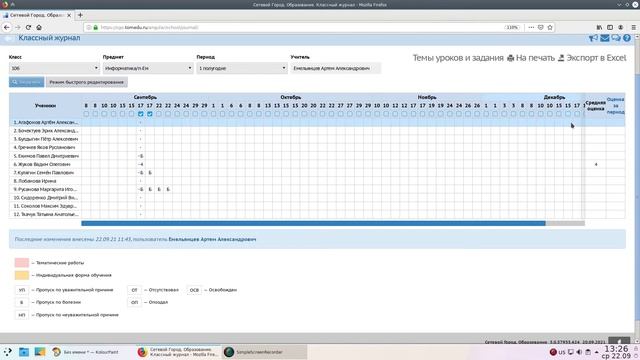Viewport: 640px width, 360px height.
Task: Switch to SimpleScreenRecorder in the taskbar
Action: click(264, 352)
